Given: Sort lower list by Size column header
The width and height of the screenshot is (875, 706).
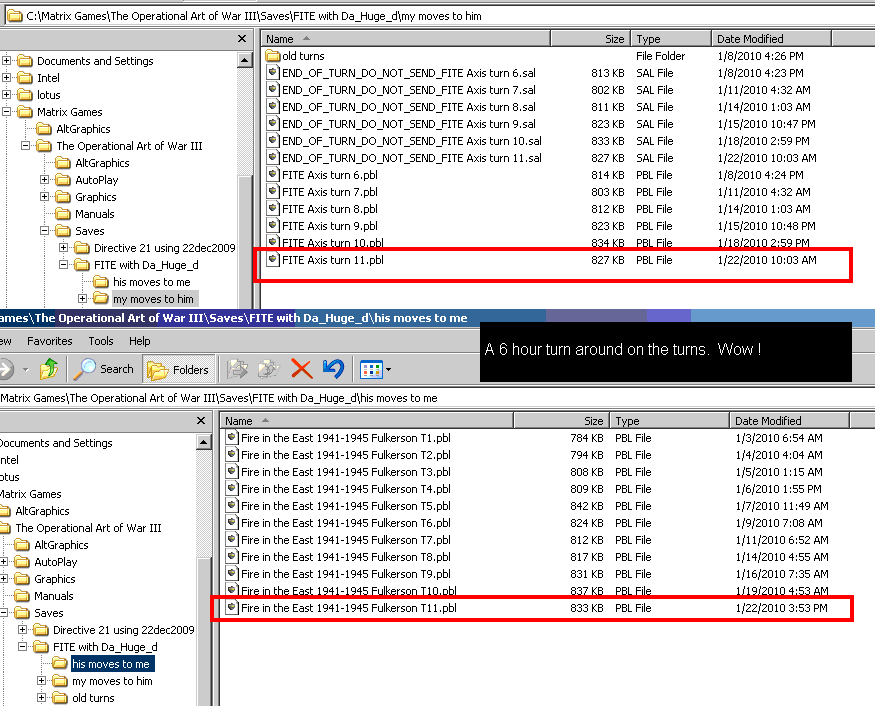Looking at the screenshot, I should 561,421.
